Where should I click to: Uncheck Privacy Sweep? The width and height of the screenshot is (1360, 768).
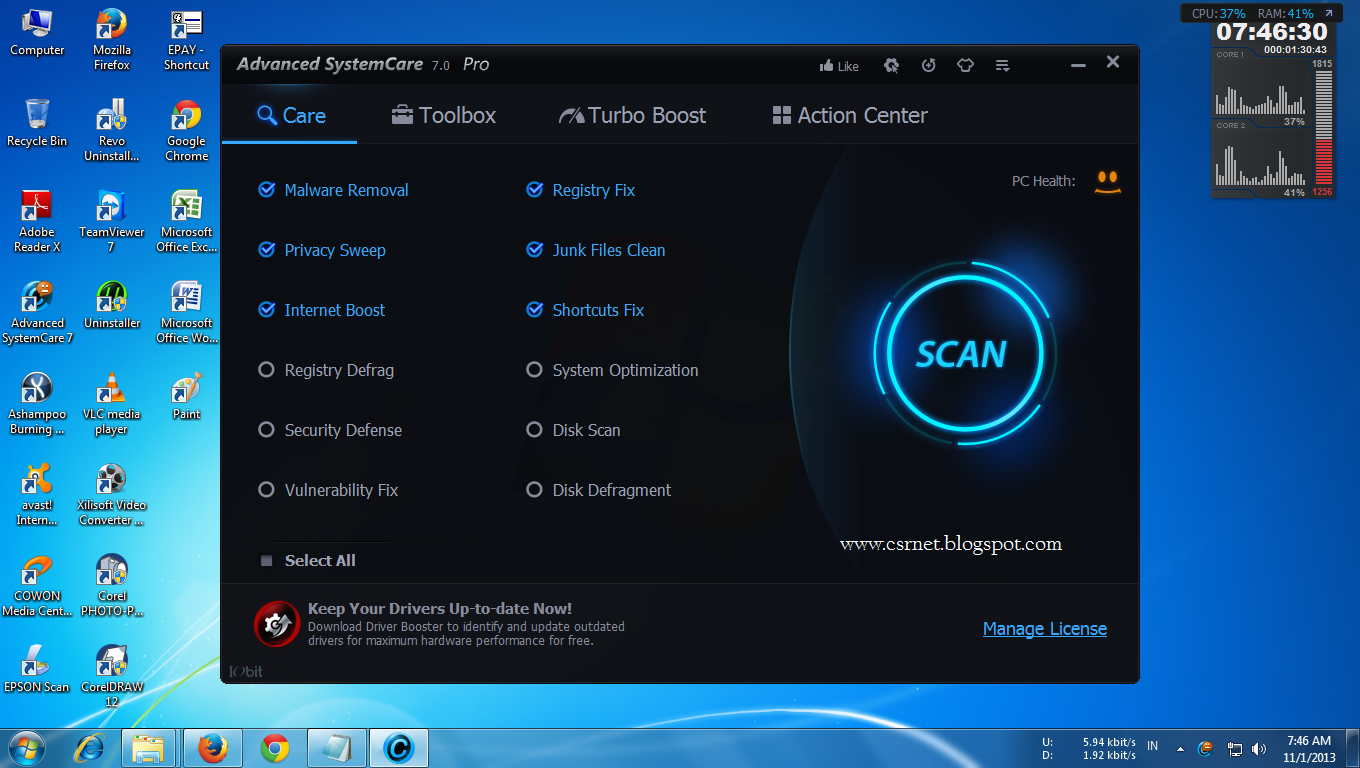click(266, 250)
